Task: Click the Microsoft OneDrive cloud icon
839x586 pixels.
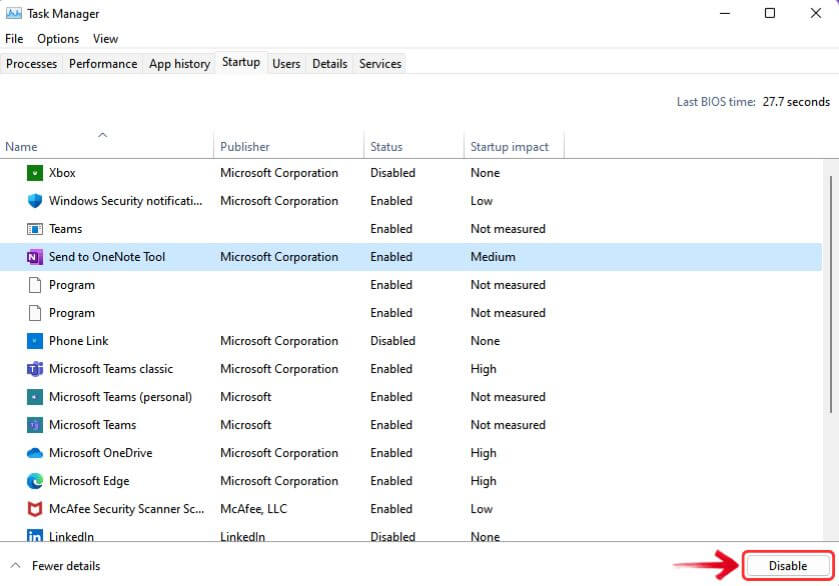Action: pyautogui.click(x=34, y=452)
